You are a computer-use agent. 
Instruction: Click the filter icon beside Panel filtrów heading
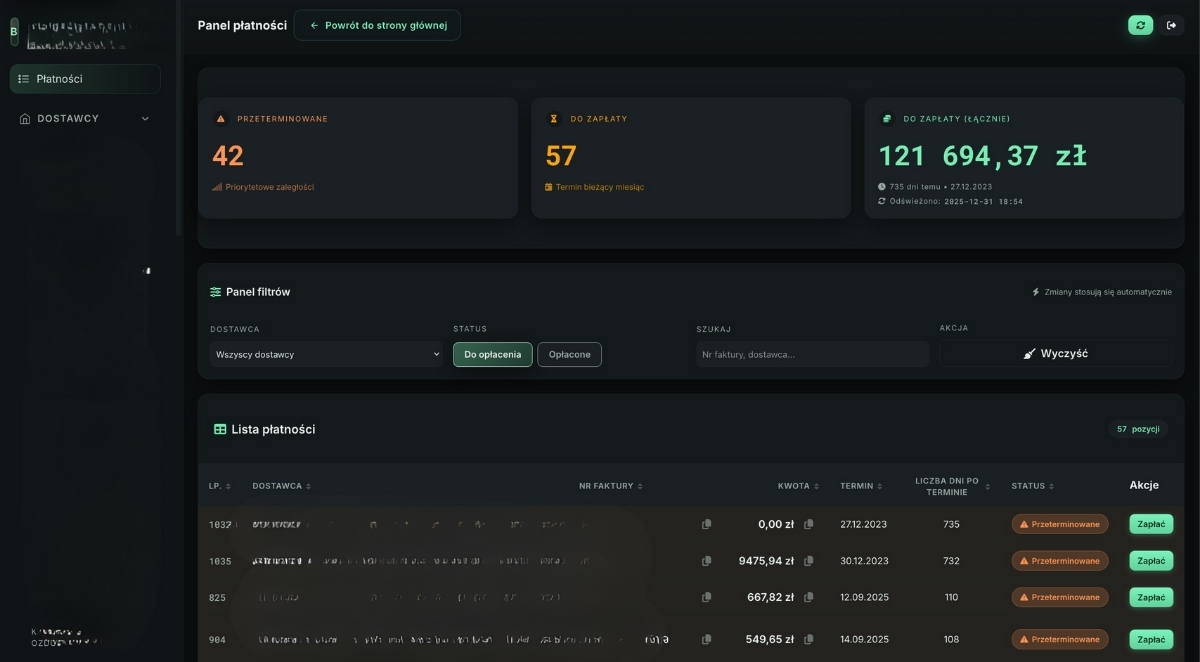pyautogui.click(x=216, y=292)
